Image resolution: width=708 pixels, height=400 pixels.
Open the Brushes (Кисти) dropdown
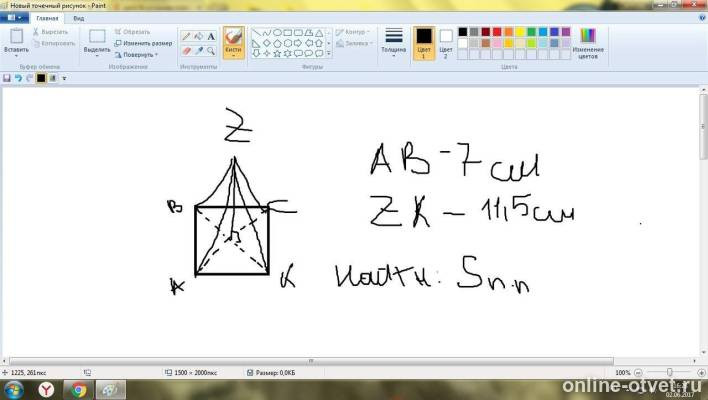tap(233, 43)
